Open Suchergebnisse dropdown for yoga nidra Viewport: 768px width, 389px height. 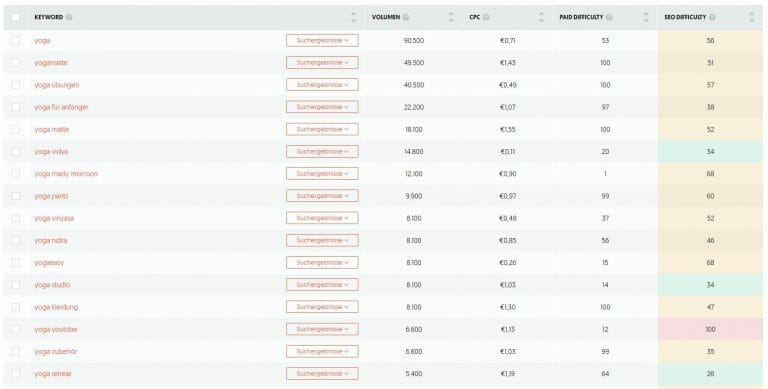pos(322,241)
